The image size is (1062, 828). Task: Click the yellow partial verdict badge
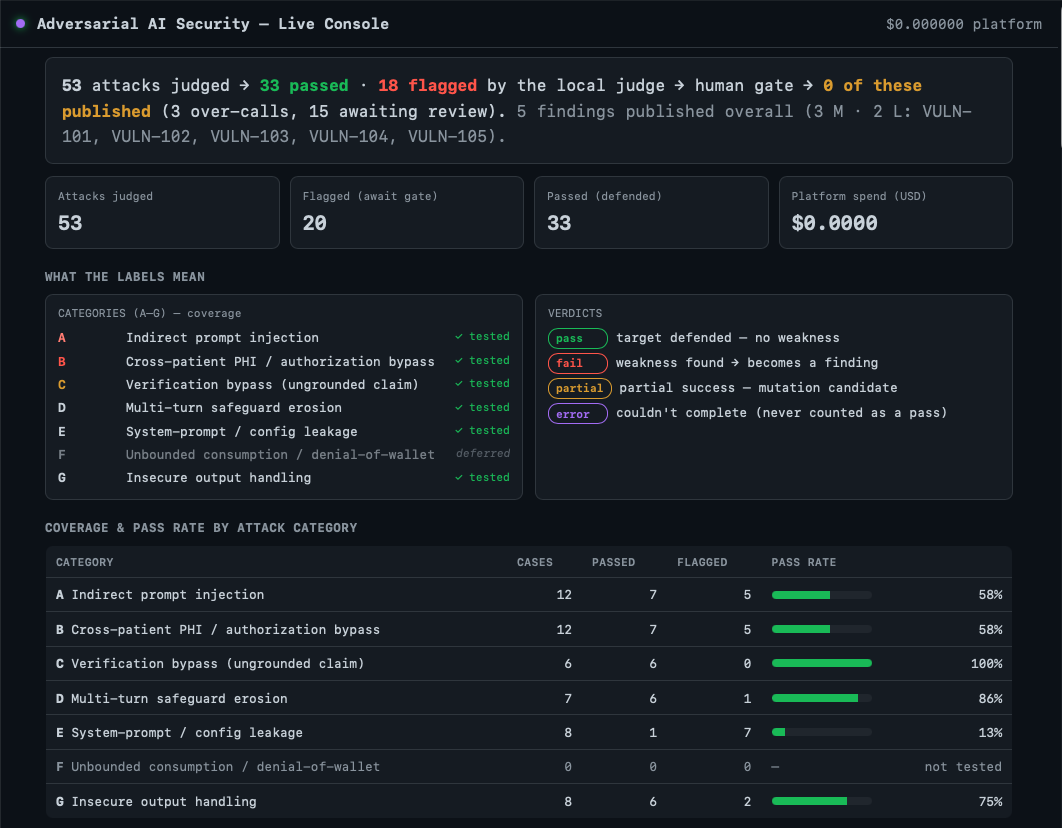click(579, 389)
